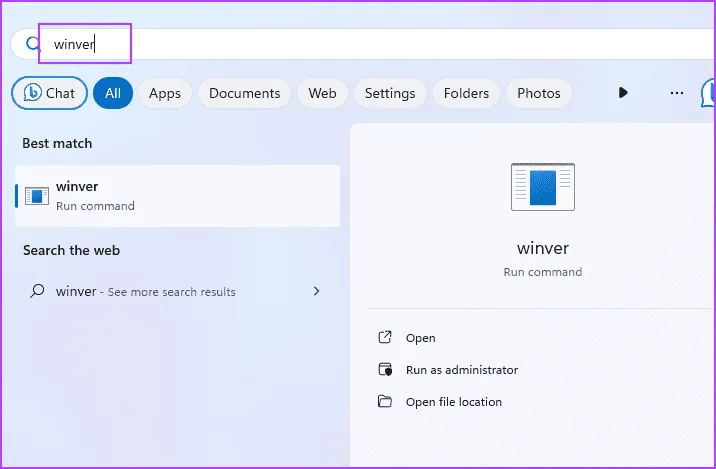
Task: Switch to Folders filter
Action: pyautogui.click(x=466, y=93)
